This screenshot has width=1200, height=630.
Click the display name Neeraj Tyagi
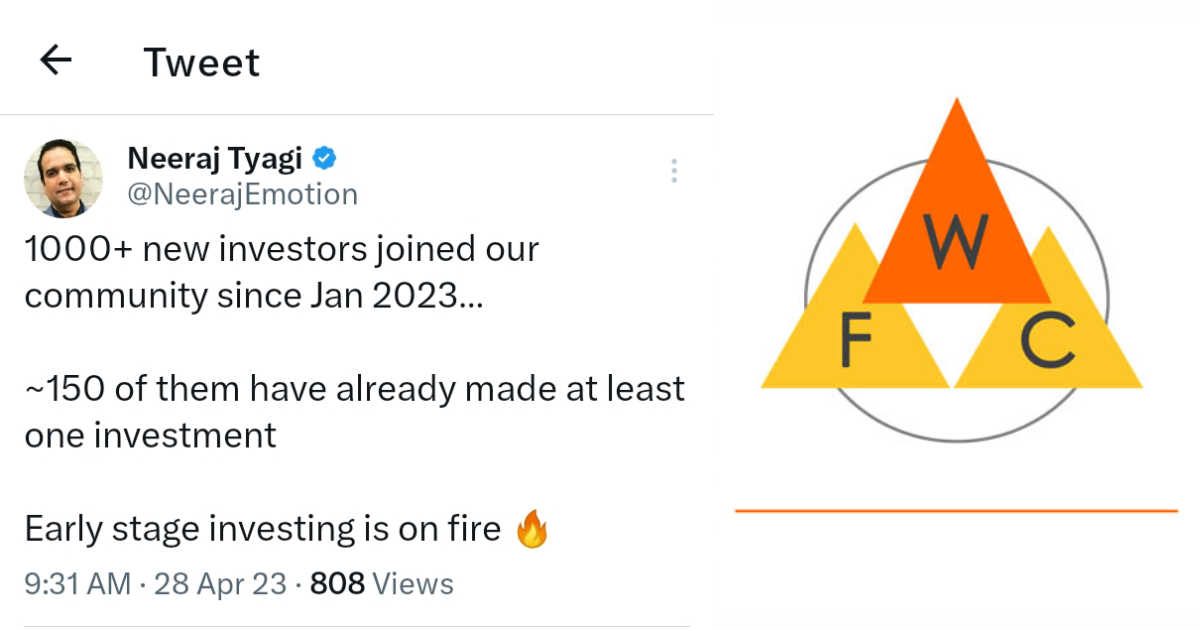click(x=215, y=157)
